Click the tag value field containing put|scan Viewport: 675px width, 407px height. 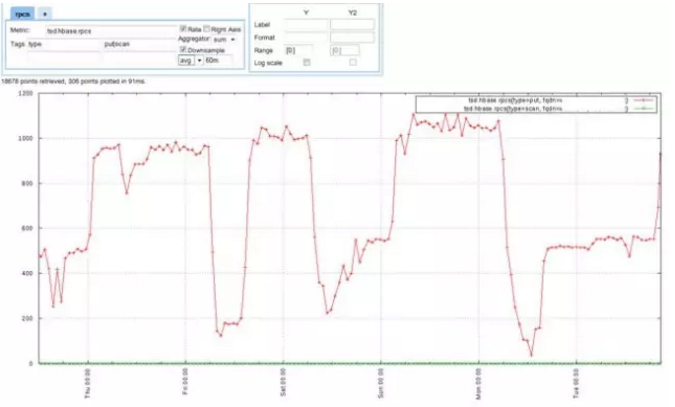coord(140,44)
